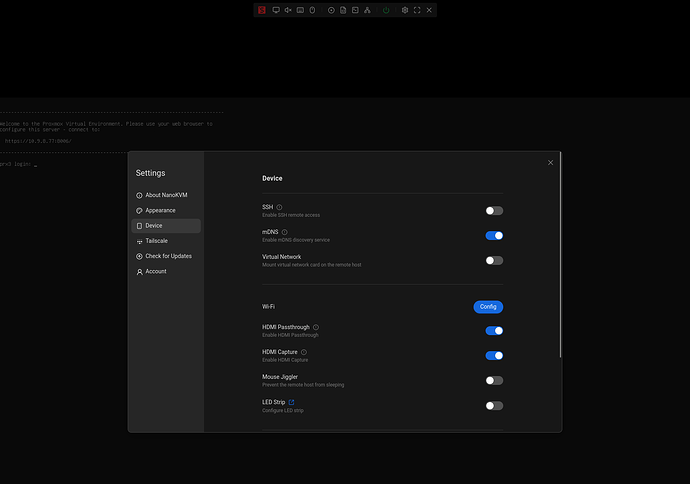Open Tailscale settings section

(x=166, y=241)
